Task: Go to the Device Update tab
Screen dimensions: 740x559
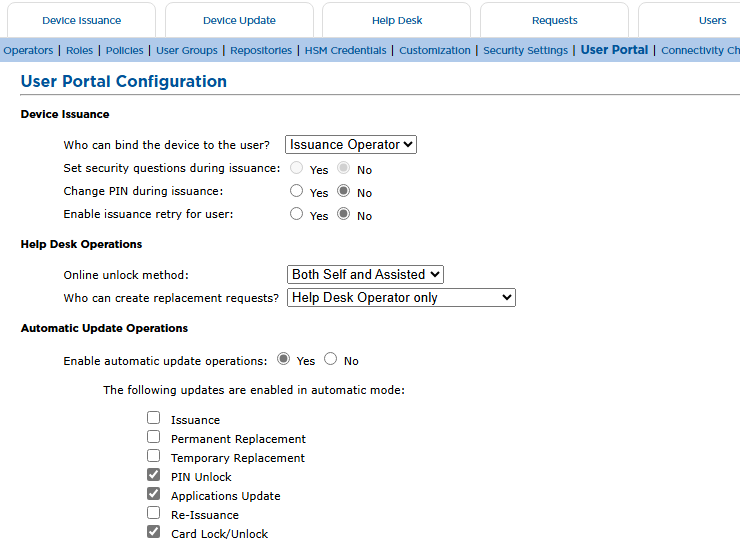Action: point(239,20)
